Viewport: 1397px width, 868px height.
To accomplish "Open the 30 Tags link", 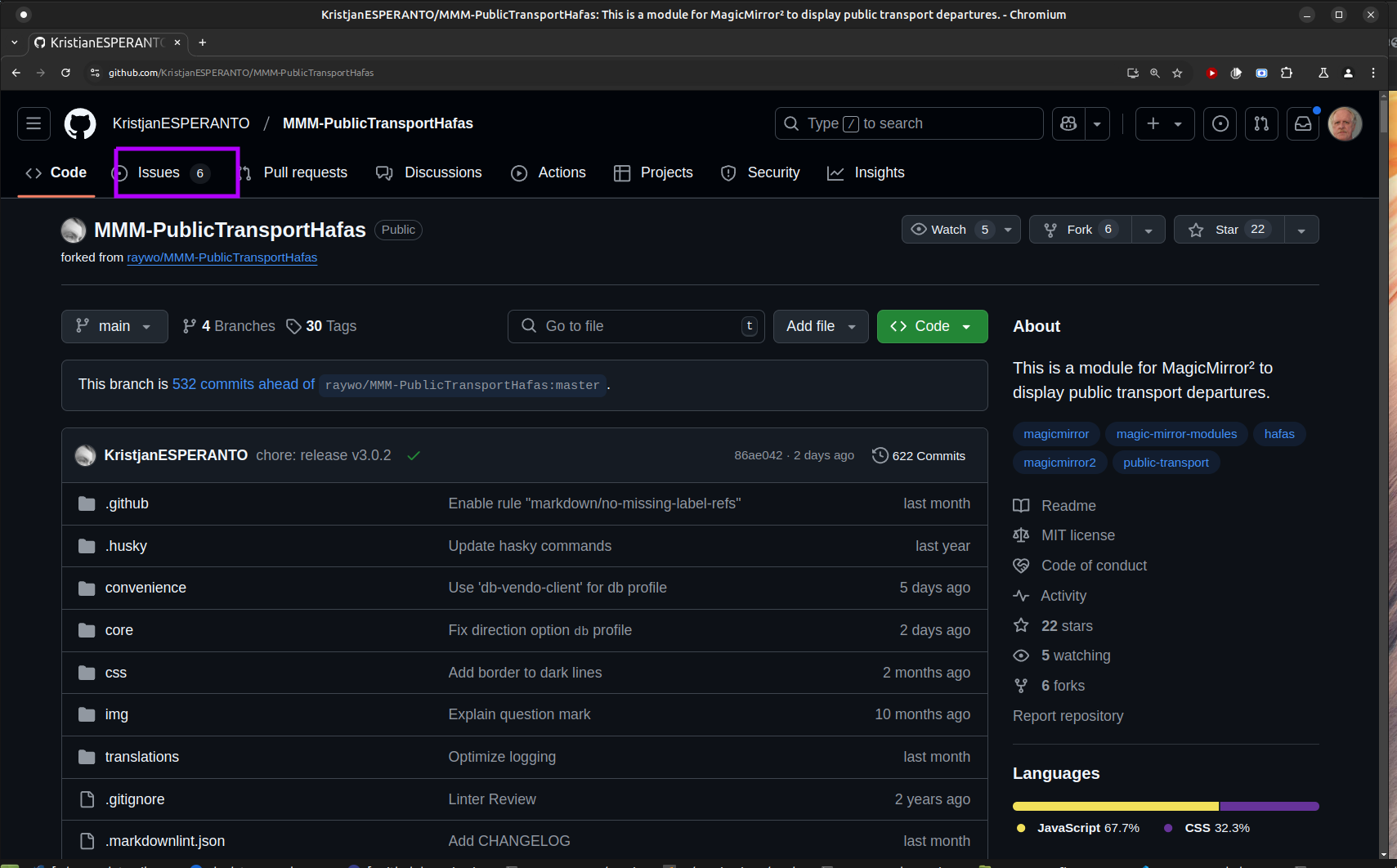I will click(321, 326).
